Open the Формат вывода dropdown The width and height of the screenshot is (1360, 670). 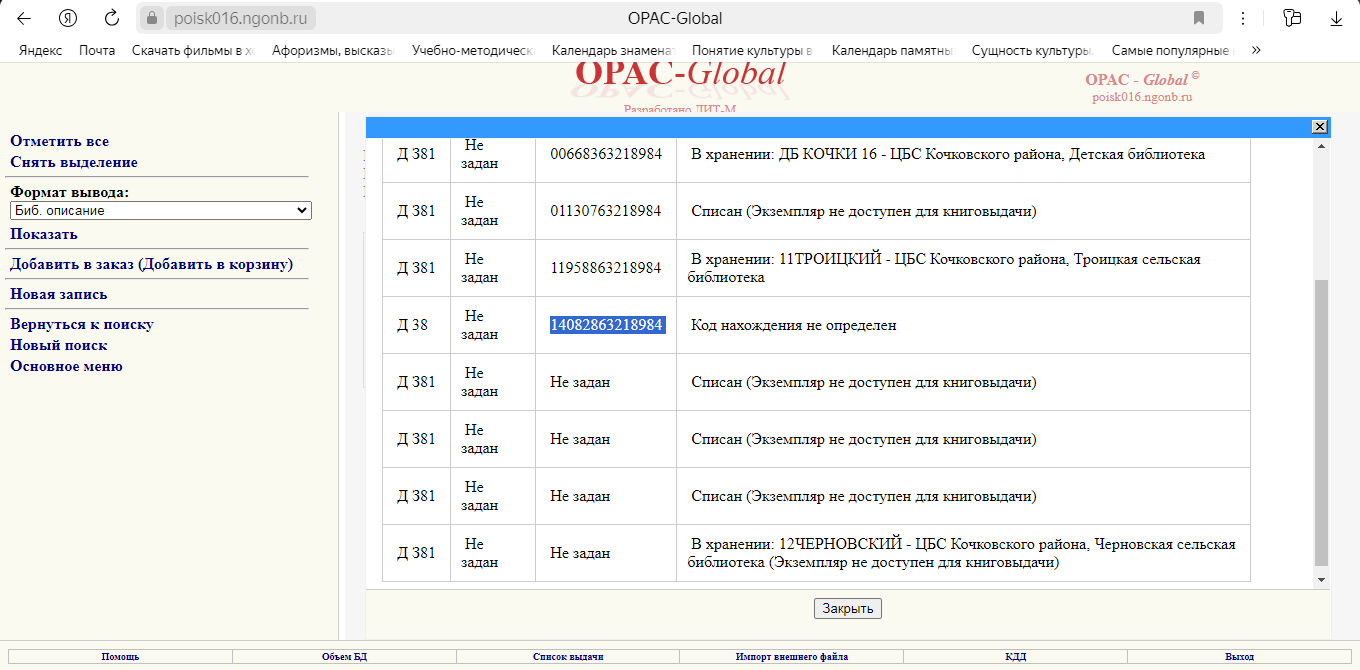(x=161, y=211)
